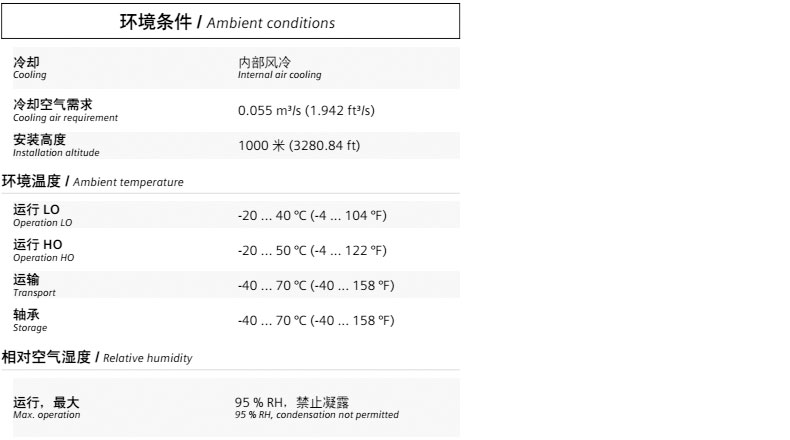Screen dimensions: 790x440
Task: Select the 轴承 Storage row label
Action: pos(29,320)
